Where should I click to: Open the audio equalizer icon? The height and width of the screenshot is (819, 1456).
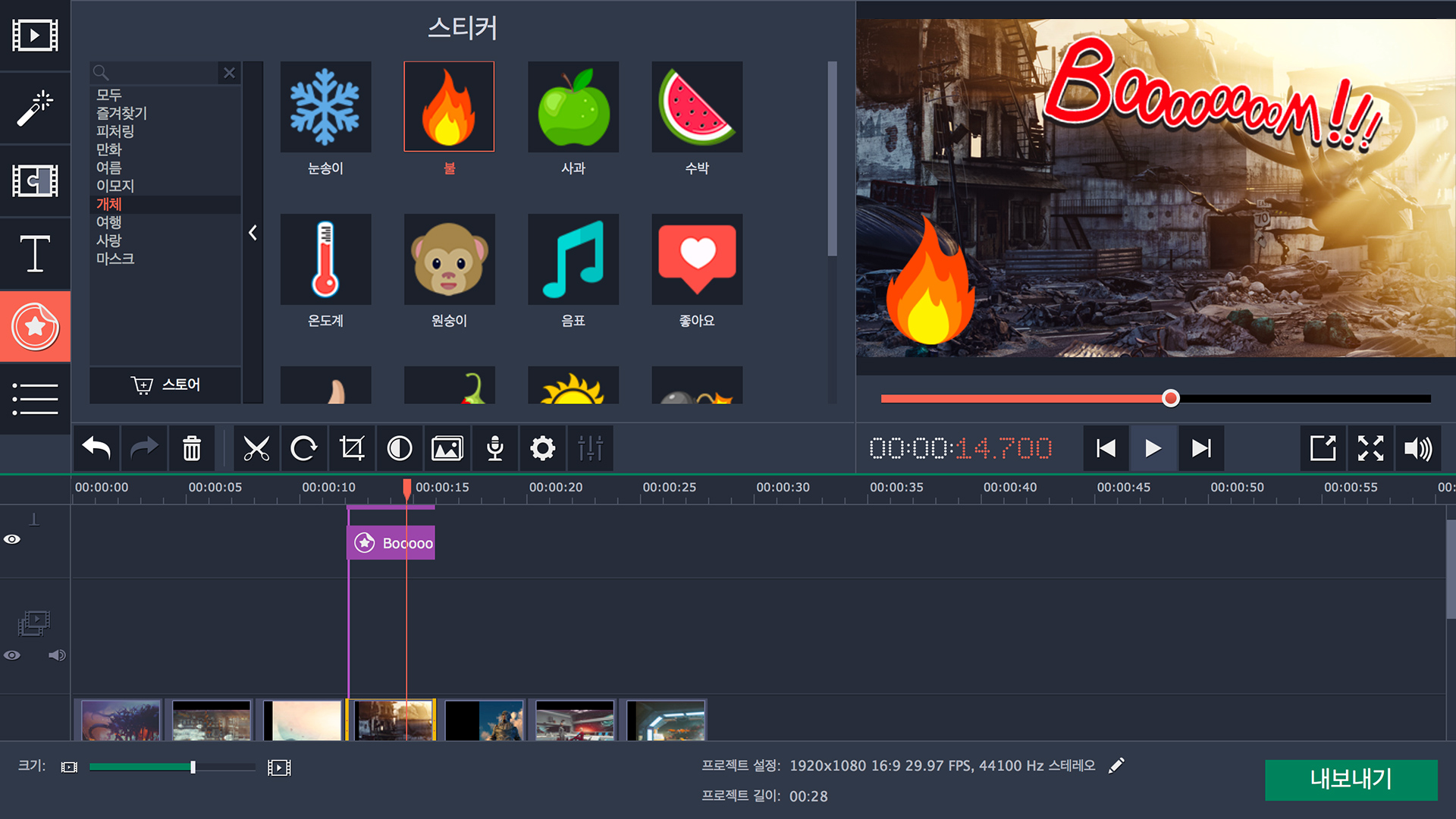(x=590, y=449)
